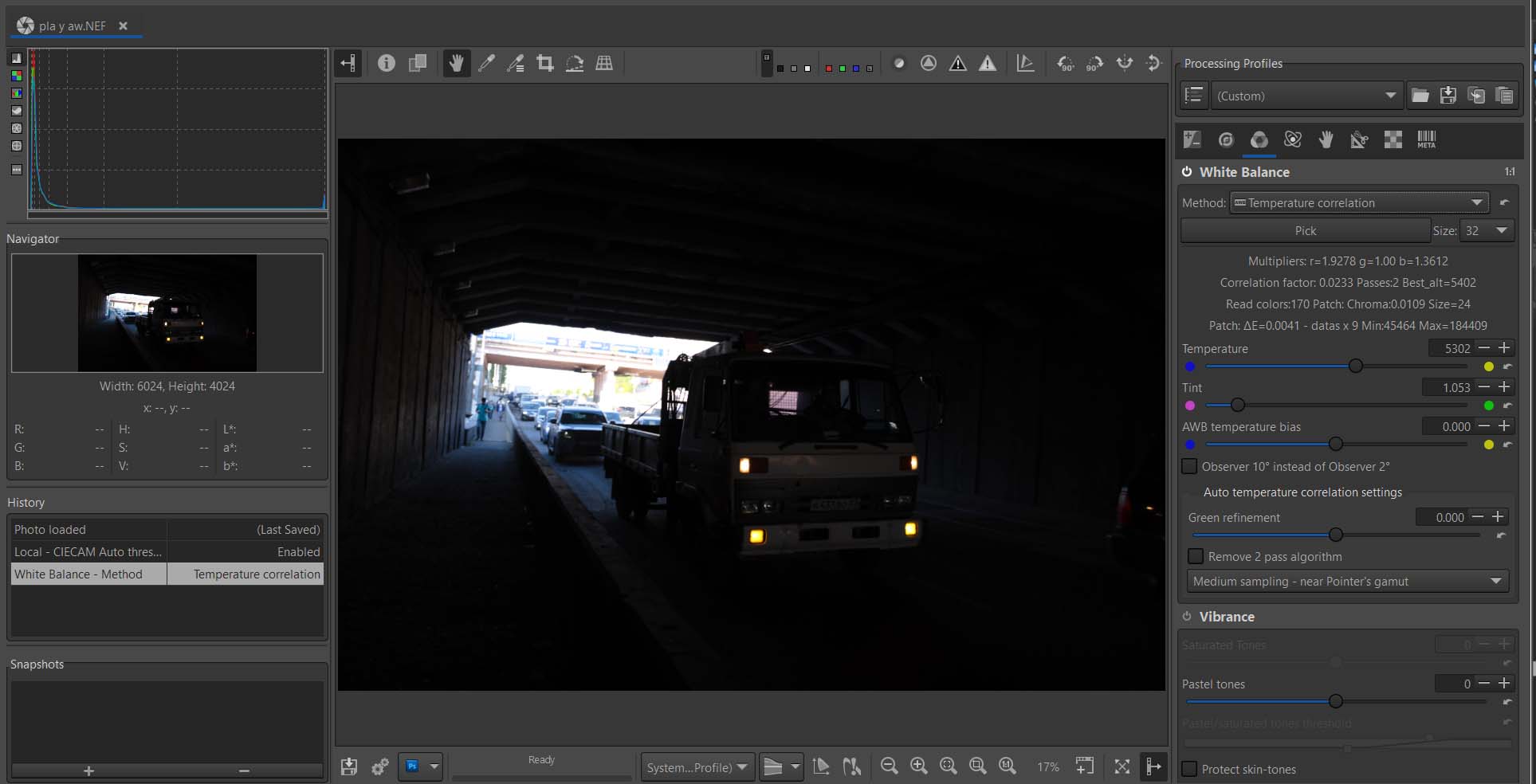Select the Hand navigation tool
This screenshot has width=1536, height=784.
tap(456, 64)
